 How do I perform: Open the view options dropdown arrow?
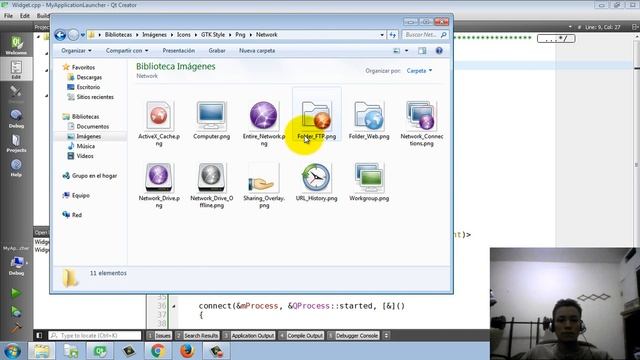pos(406,51)
